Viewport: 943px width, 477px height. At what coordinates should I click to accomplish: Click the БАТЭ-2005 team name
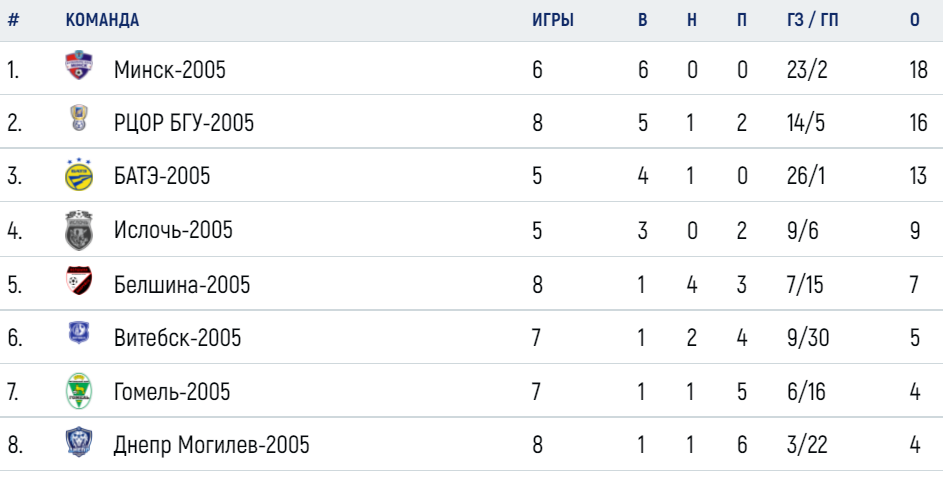[162, 176]
